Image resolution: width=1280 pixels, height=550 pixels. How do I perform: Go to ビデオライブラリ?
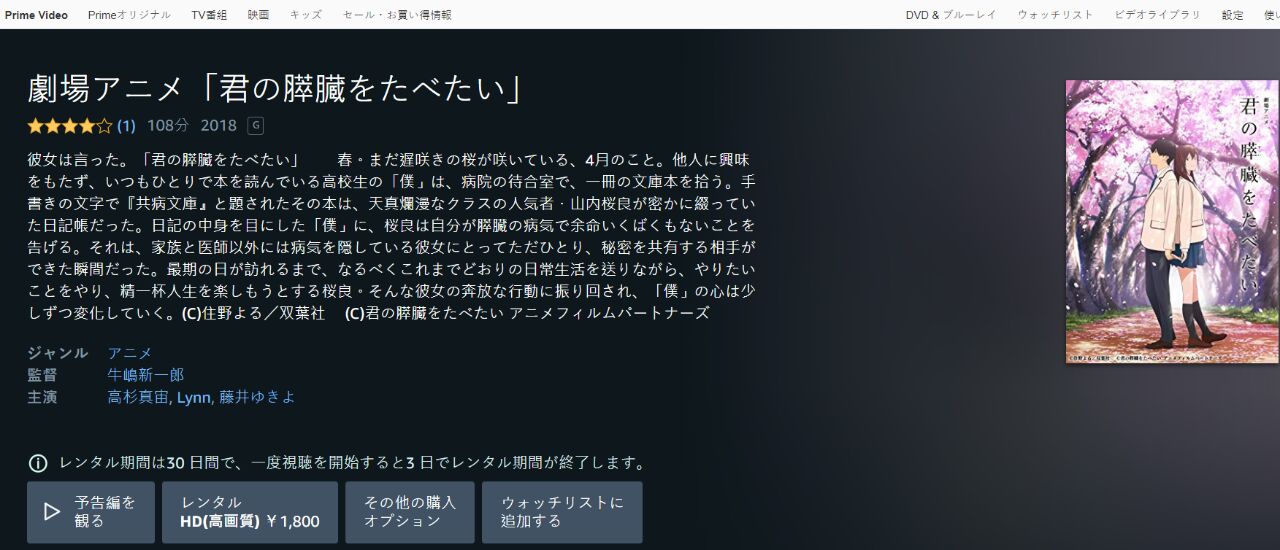(1157, 15)
